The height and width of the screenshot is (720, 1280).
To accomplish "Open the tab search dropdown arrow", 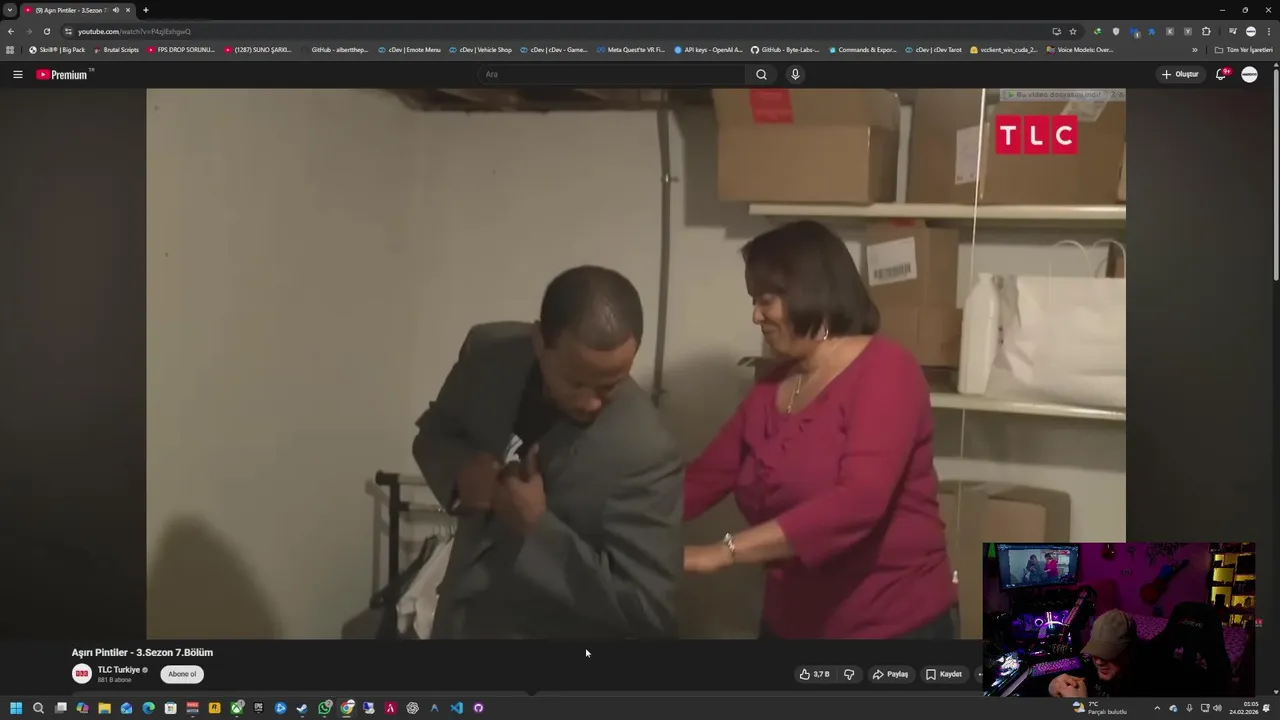I will [x=9, y=10].
